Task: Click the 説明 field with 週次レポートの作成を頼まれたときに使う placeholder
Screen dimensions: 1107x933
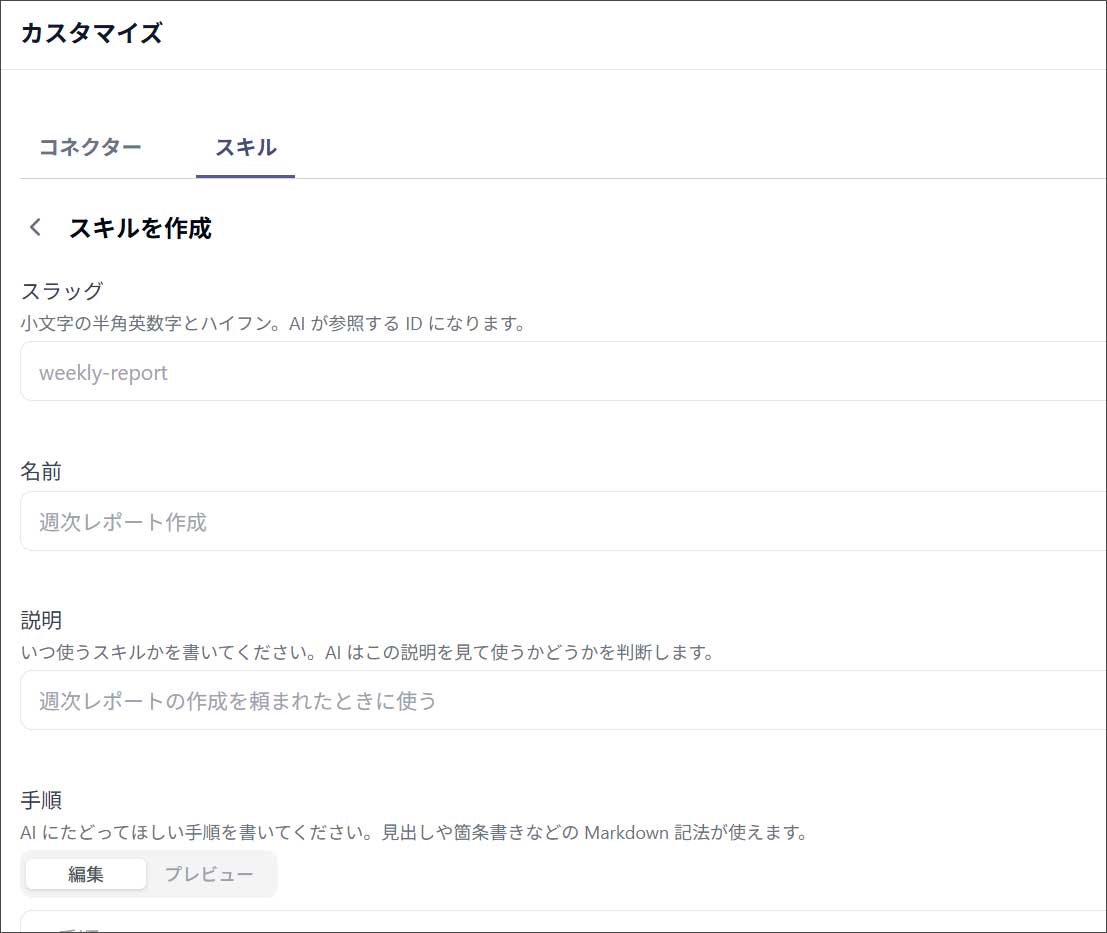Action: [x=563, y=700]
